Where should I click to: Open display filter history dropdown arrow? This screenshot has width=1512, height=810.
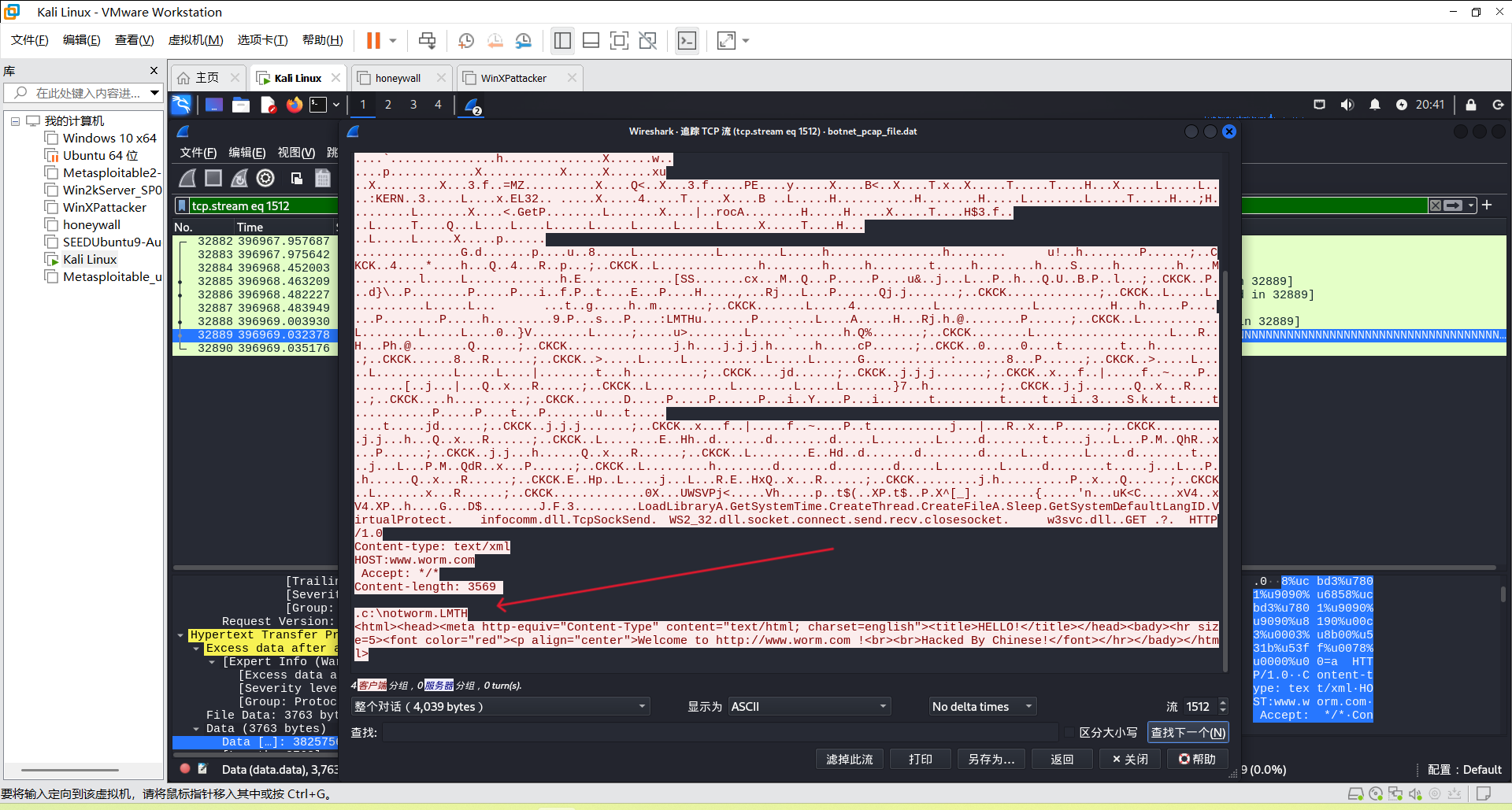point(1471,205)
